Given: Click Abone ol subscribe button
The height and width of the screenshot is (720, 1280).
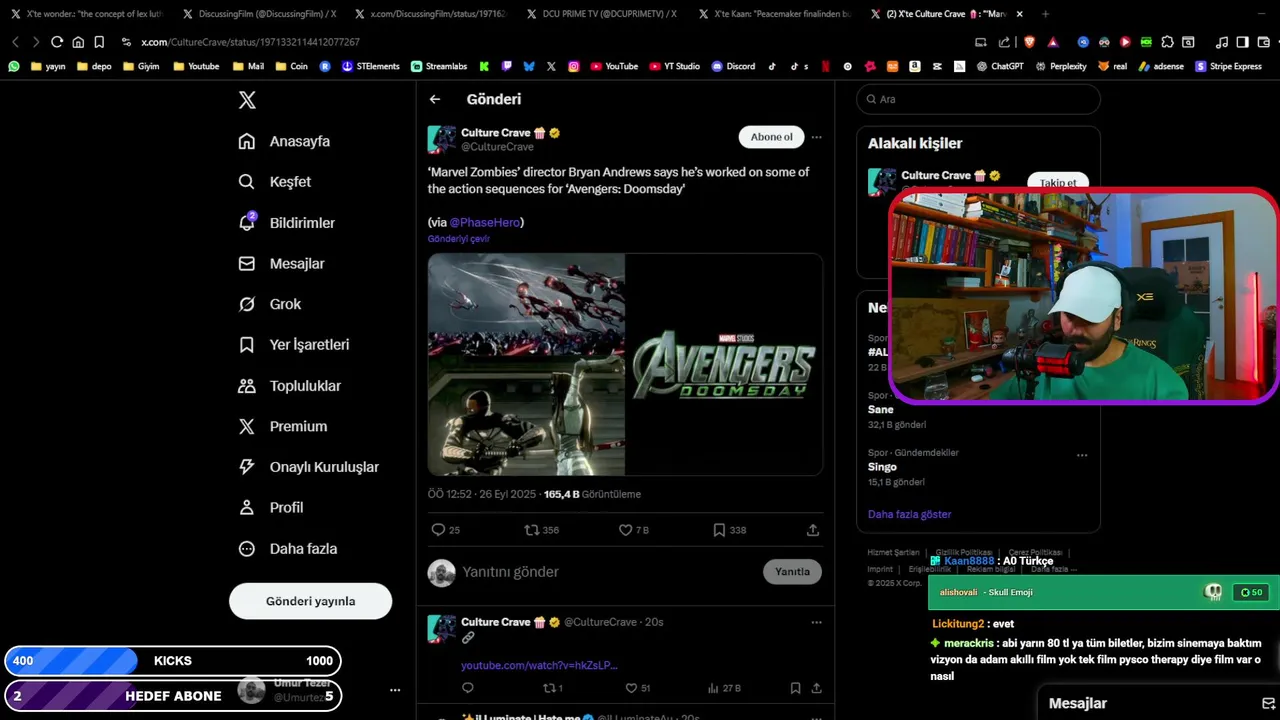Looking at the screenshot, I should (771, 137).
